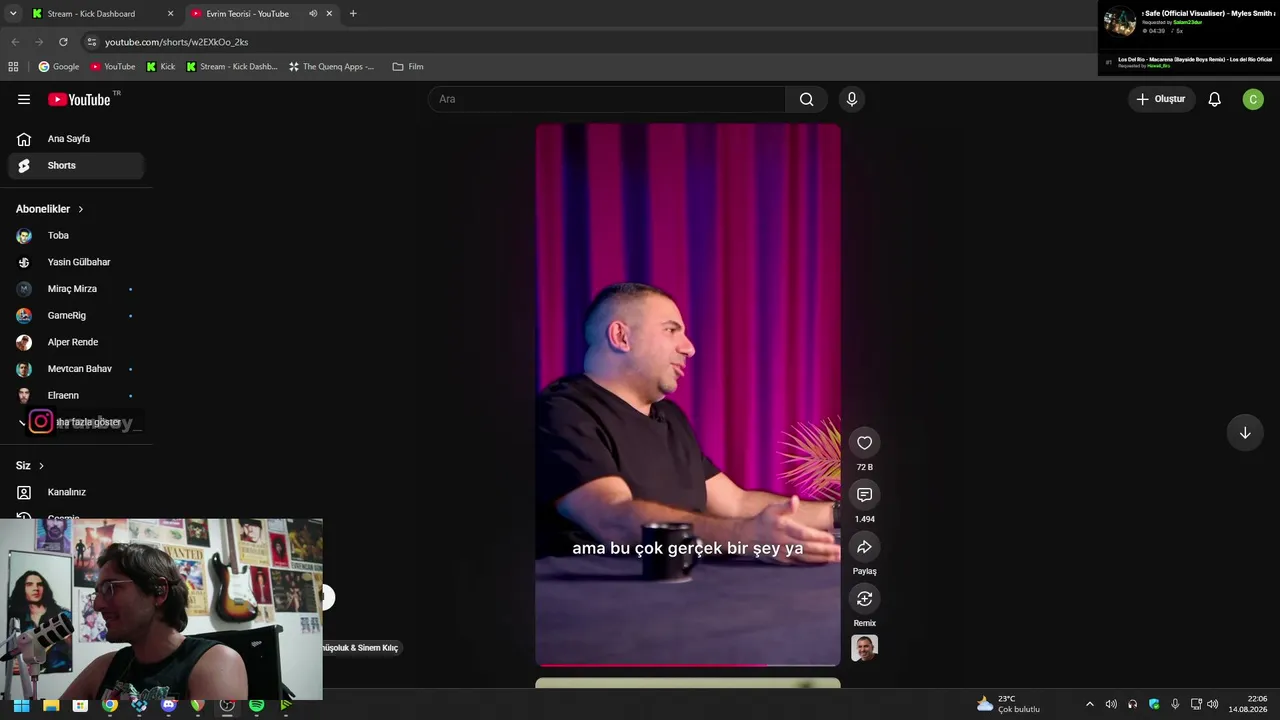Share this Short via Paylaş icon
Screen dimensions: 1280x720
[x=865, y=547]
